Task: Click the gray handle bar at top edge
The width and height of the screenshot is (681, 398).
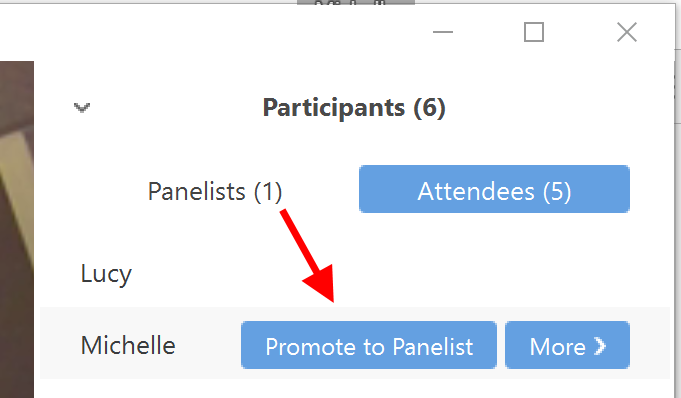Action: pyautogui.click(x=356, y=3)
